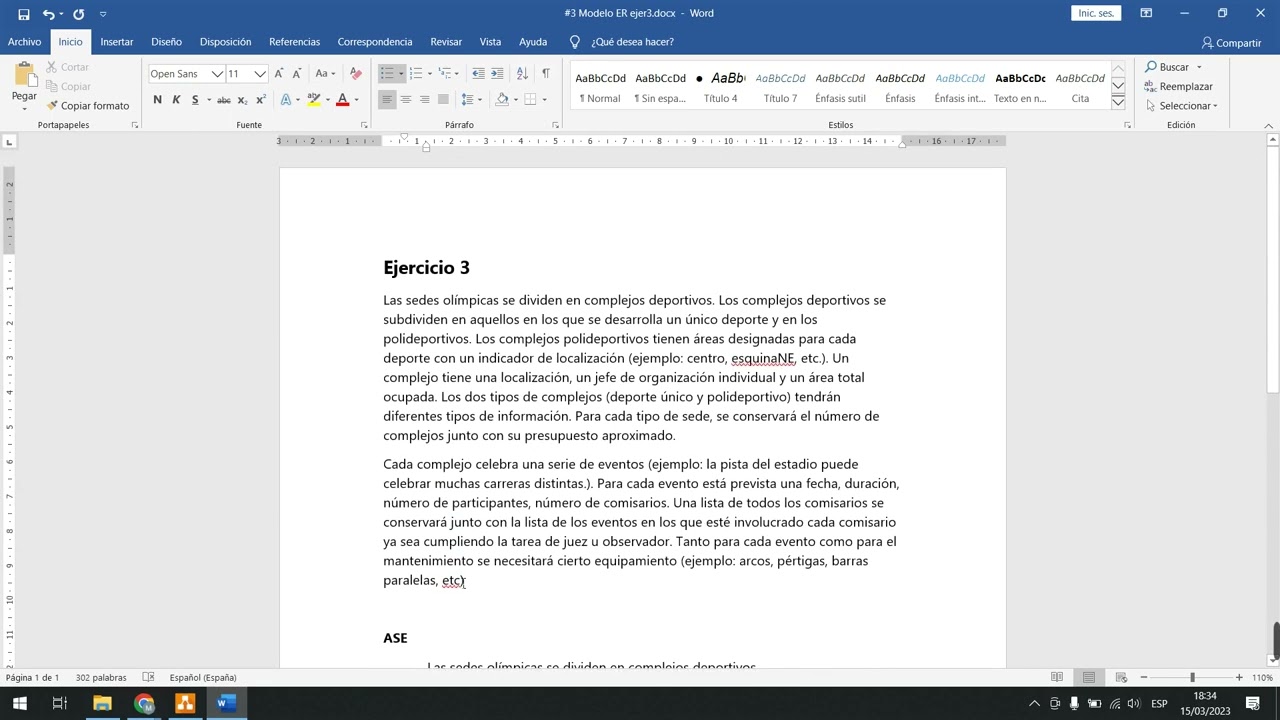Viewport: 1280px width, 720px height.
Task: Toggle italic K formatting
Action: point(176,100)
